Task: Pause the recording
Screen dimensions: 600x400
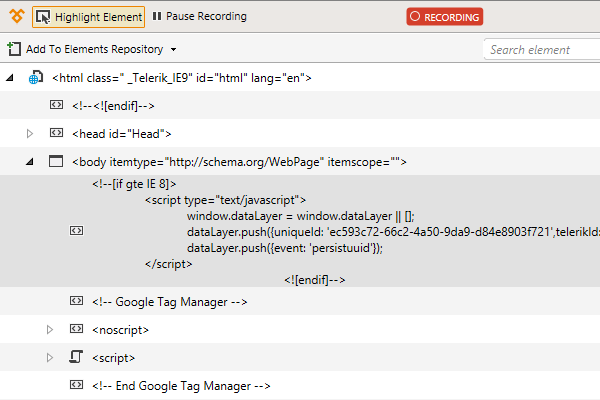Action: (x=199, y=16)
